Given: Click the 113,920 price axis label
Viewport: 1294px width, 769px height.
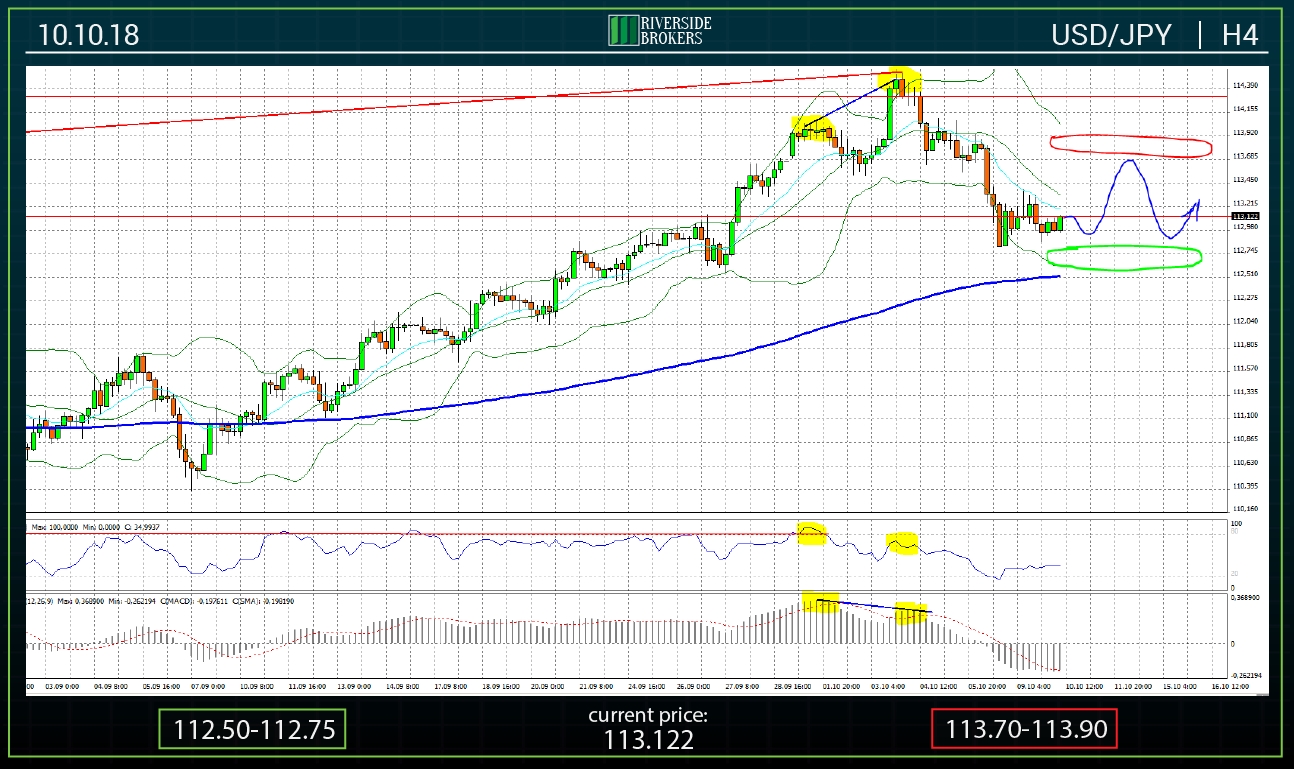Looking at the screenshot, I should click(x=1245, y=132).
